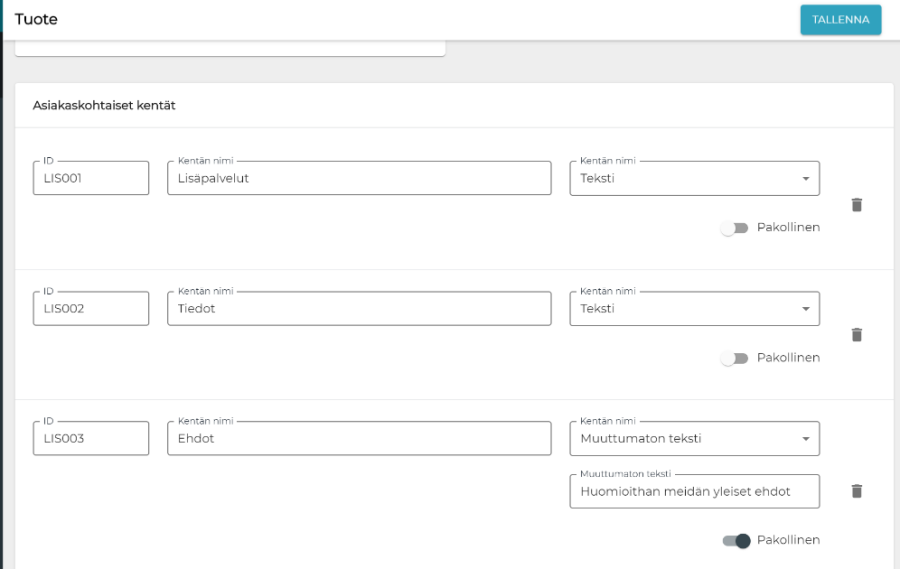Click the Huomioithan meidän yleiset ehdot input
This screenshot has height=569, width=900.
pyautogui.click(x=694, y=491)
